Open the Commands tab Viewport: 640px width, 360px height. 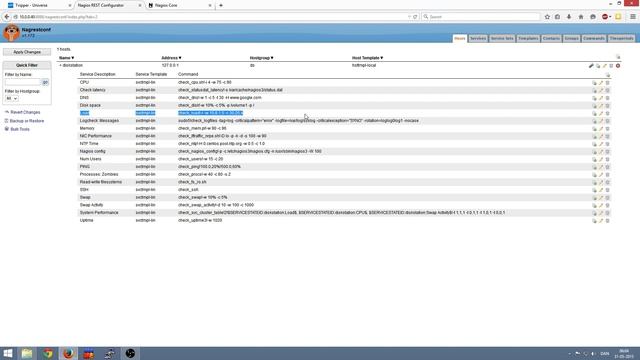click(593, 38)
